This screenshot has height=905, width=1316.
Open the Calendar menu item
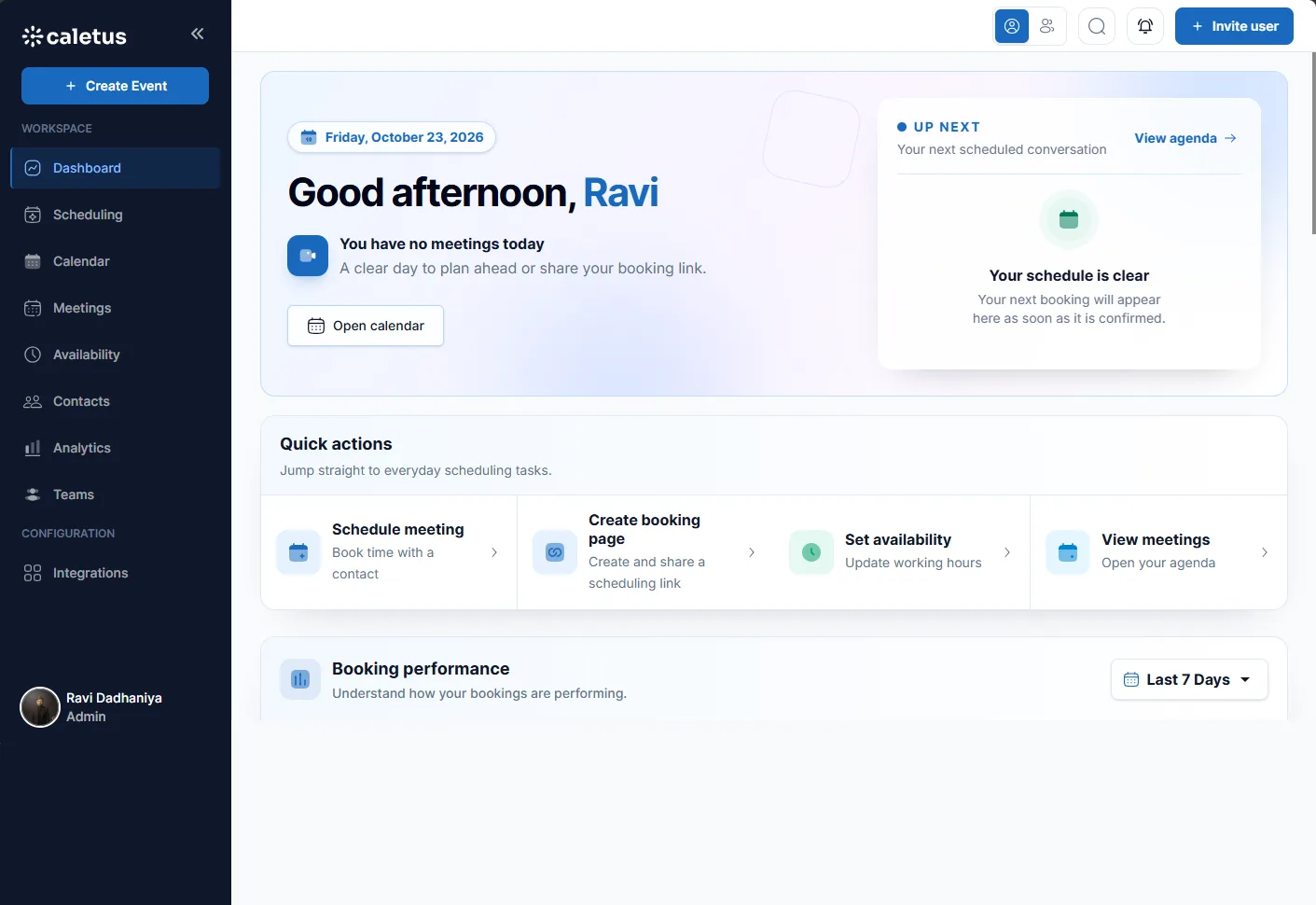point(115,261)
